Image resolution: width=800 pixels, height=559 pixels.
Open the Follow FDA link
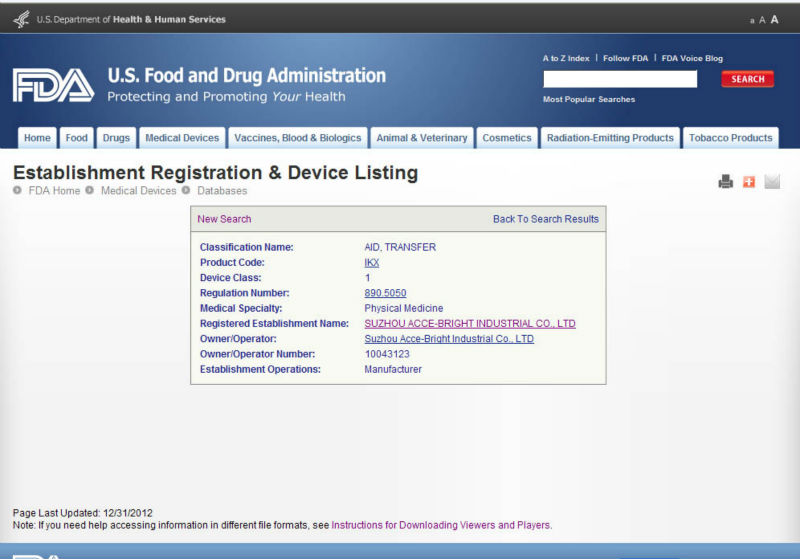pyautogui.click(x=626, y=58)
